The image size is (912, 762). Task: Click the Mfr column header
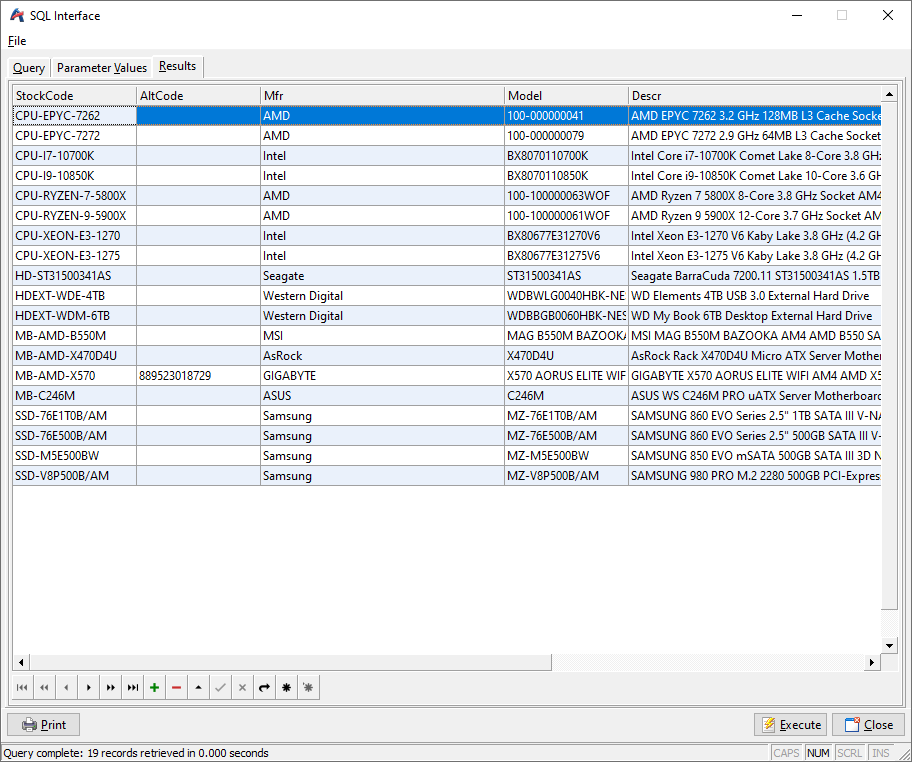coord(381,96)
